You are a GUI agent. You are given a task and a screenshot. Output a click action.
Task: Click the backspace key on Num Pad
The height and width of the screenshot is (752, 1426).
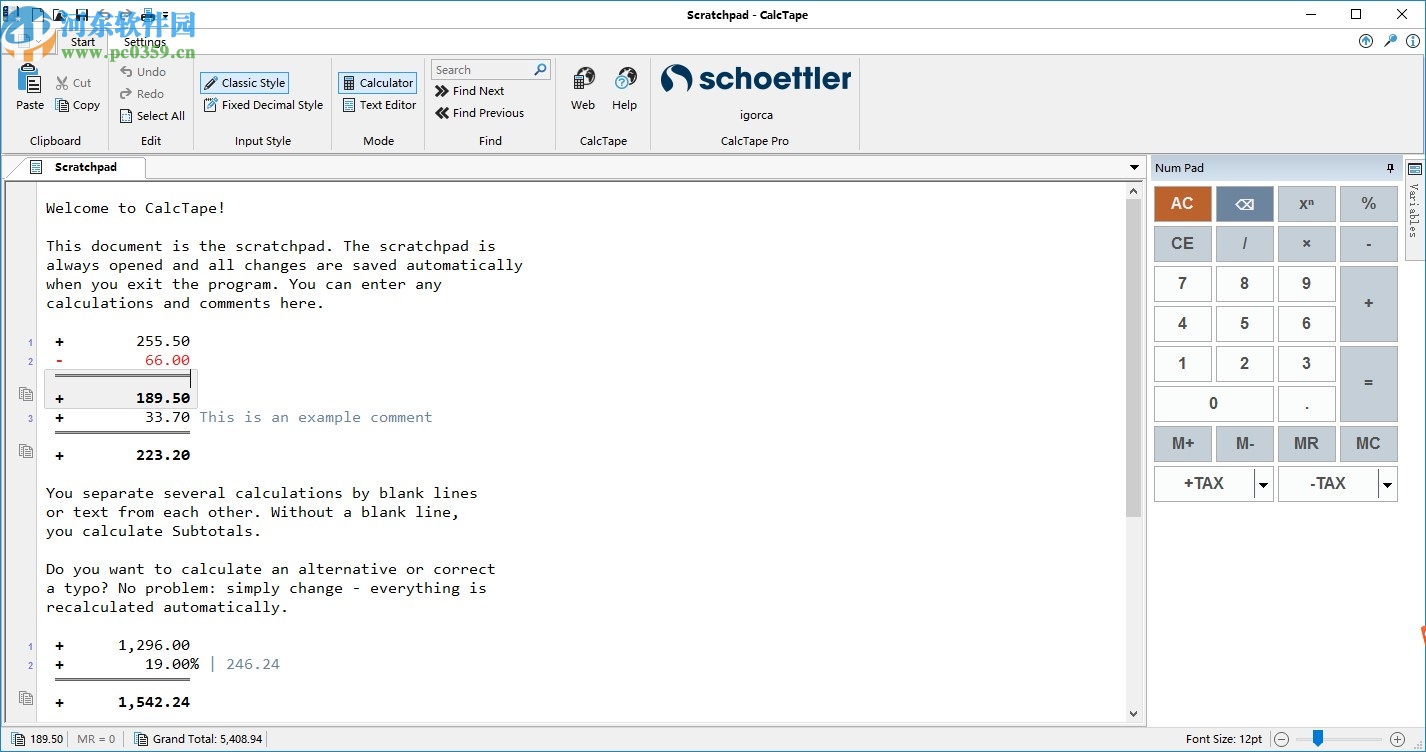pos(1244,204)
